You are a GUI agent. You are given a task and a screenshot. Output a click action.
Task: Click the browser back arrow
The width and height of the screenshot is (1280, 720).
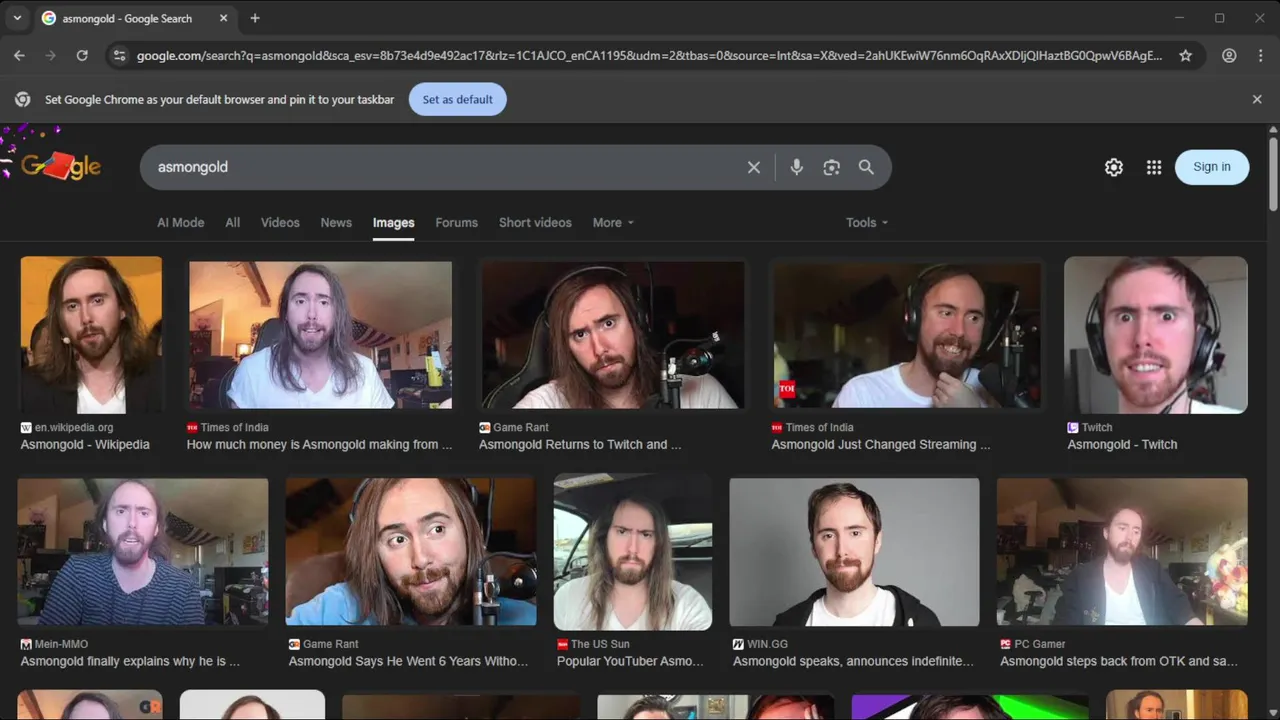point(19,56)
